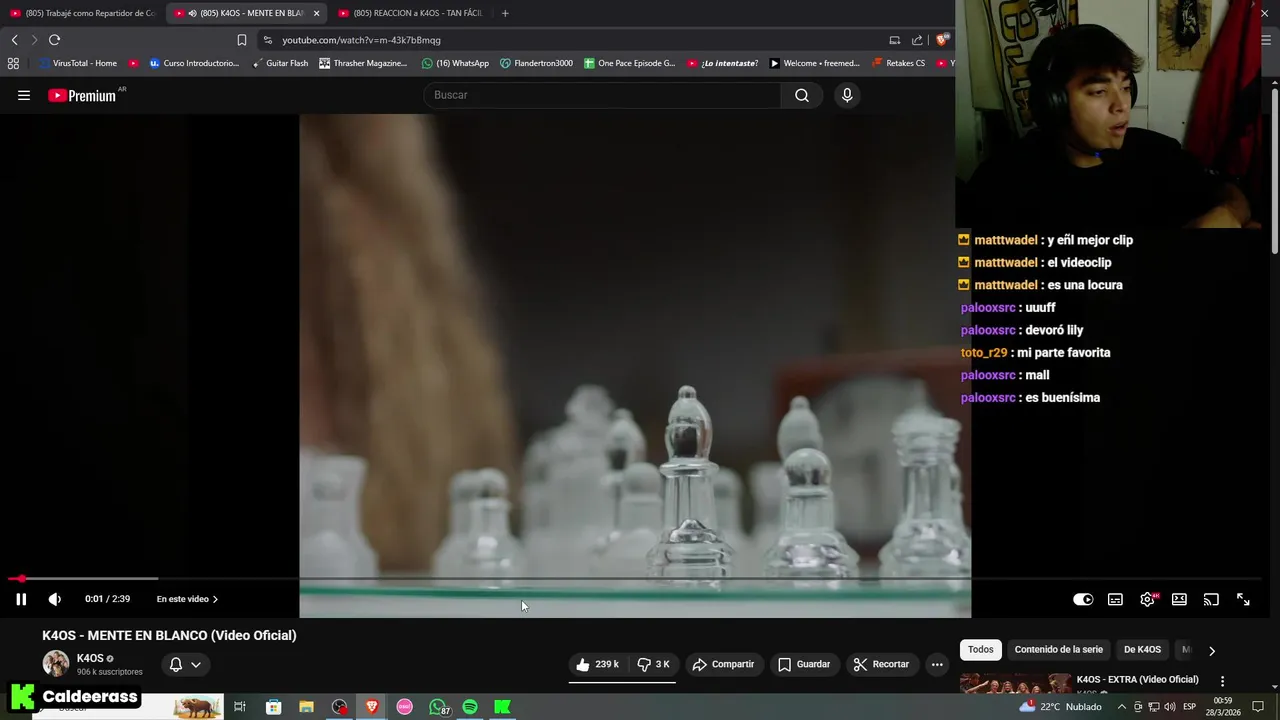
Task: Go to YouTube Premium home logo
Action: (82, 95)
